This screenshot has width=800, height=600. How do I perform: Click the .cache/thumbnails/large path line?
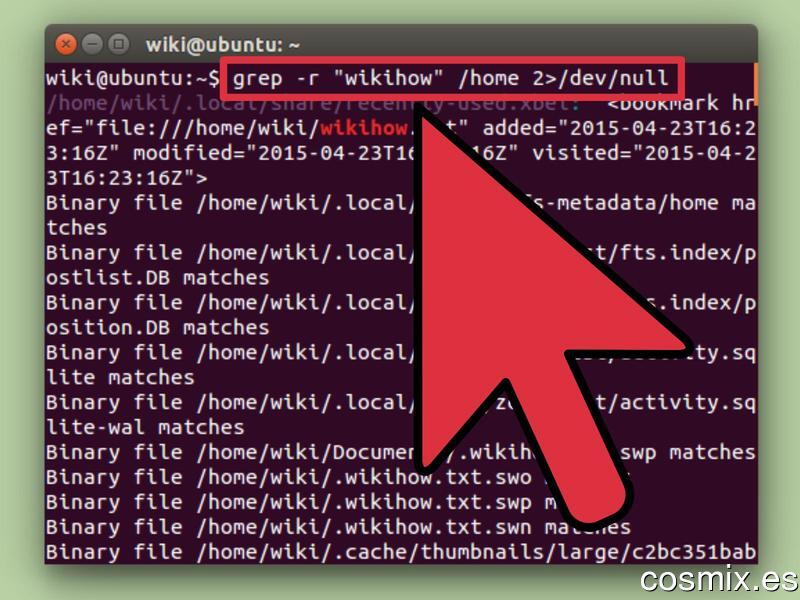pos(401,552)
